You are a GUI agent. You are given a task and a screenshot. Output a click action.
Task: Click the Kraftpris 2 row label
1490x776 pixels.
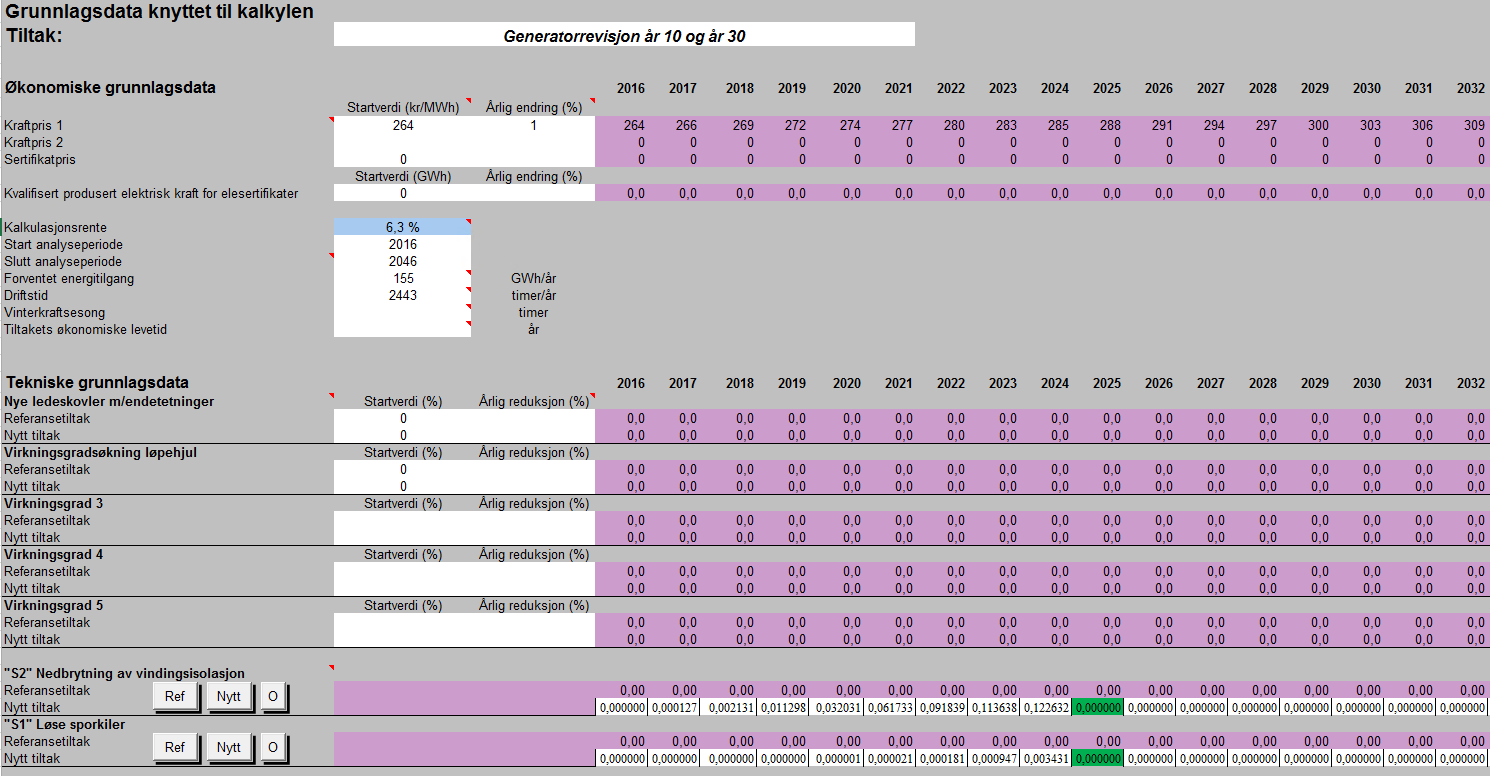32,142
